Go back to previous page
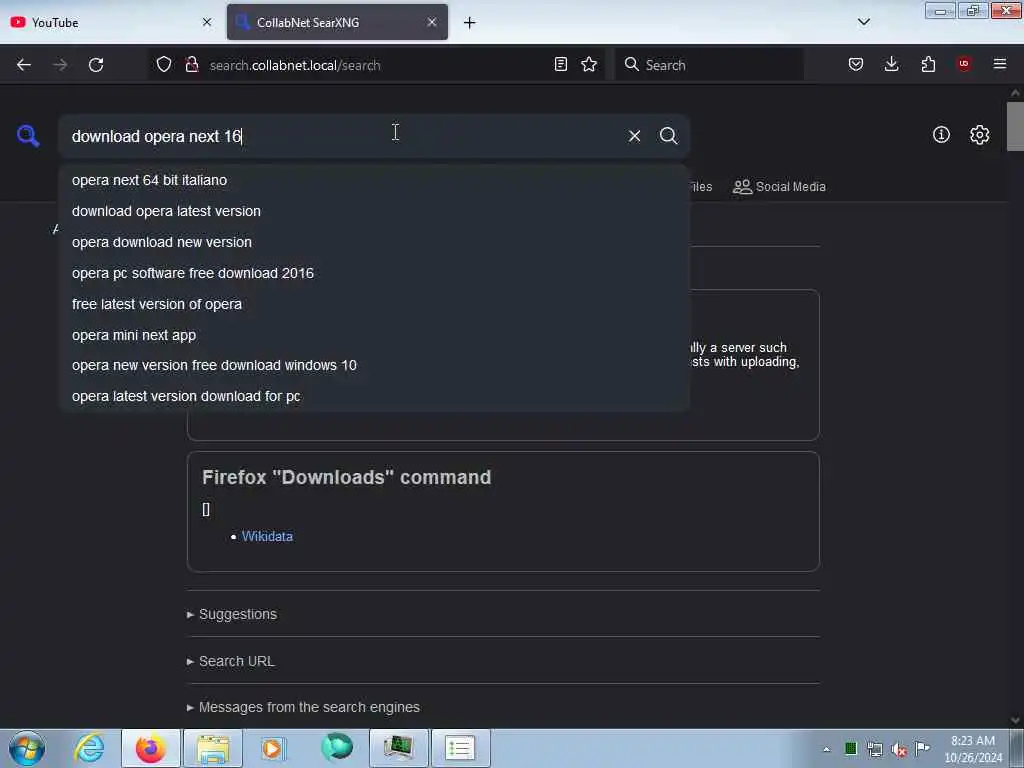This screenshot has height=768, width=1024. [x=24, y=65]
